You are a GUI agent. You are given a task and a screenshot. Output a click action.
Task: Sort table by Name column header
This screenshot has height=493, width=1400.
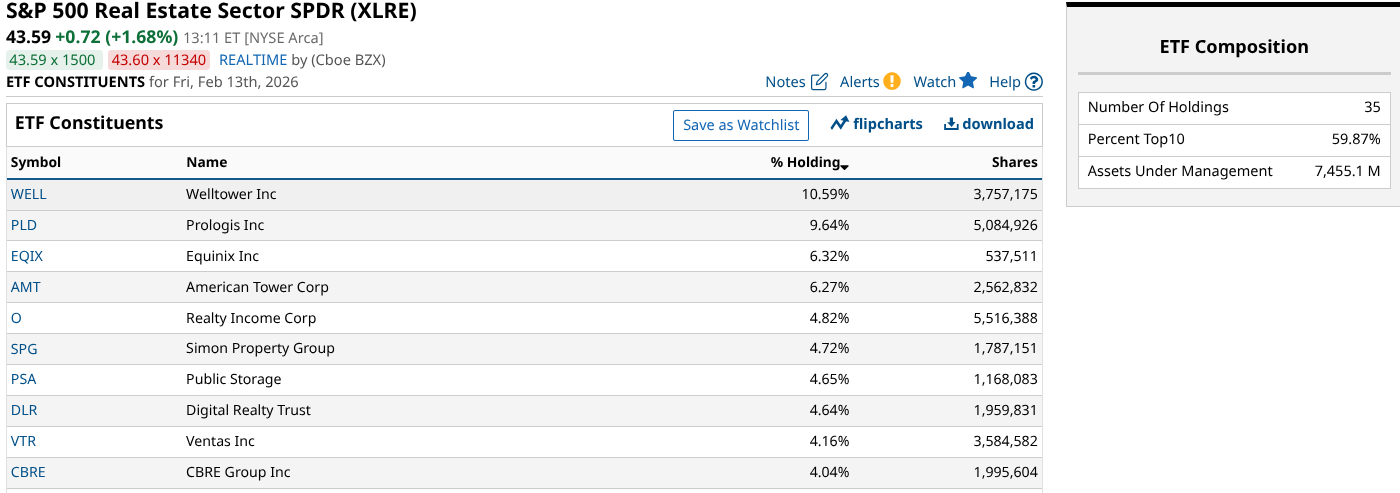206,162
